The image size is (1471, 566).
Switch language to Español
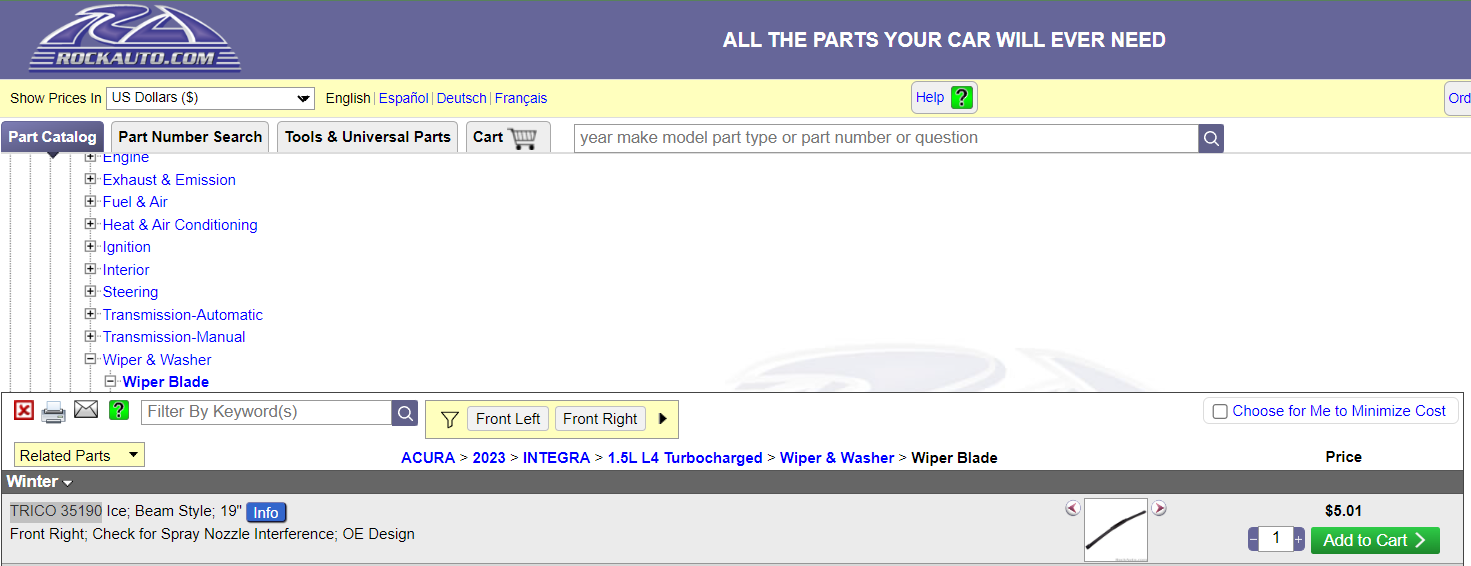coord(403,98)
